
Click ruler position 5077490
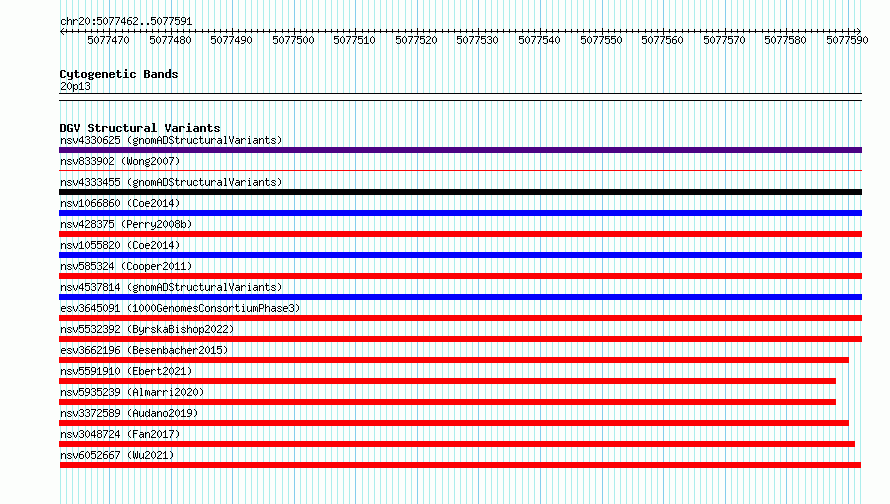pos(232,40)
